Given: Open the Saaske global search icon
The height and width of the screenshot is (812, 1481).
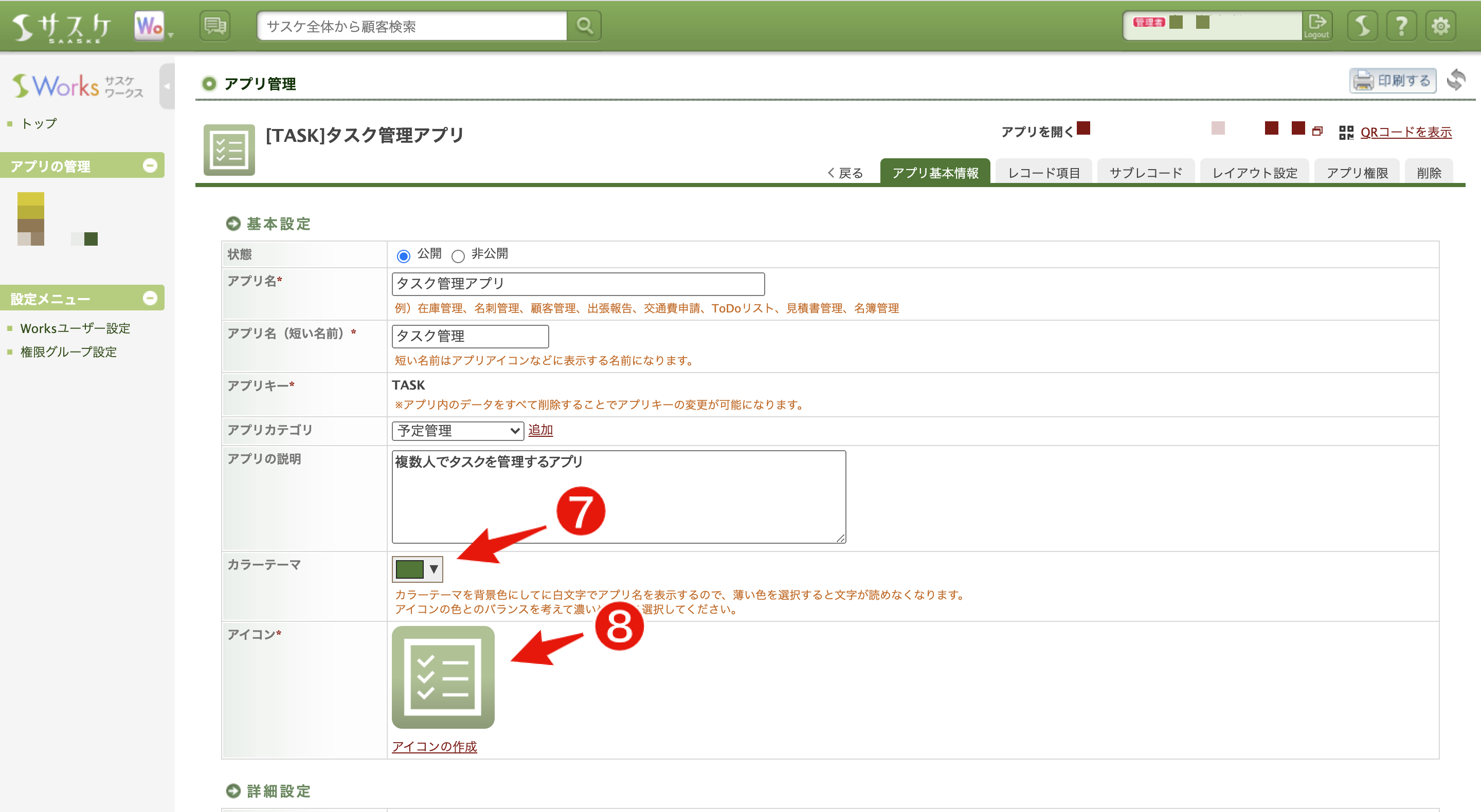Looking at the screenshot, I should [x=585, y=25].
